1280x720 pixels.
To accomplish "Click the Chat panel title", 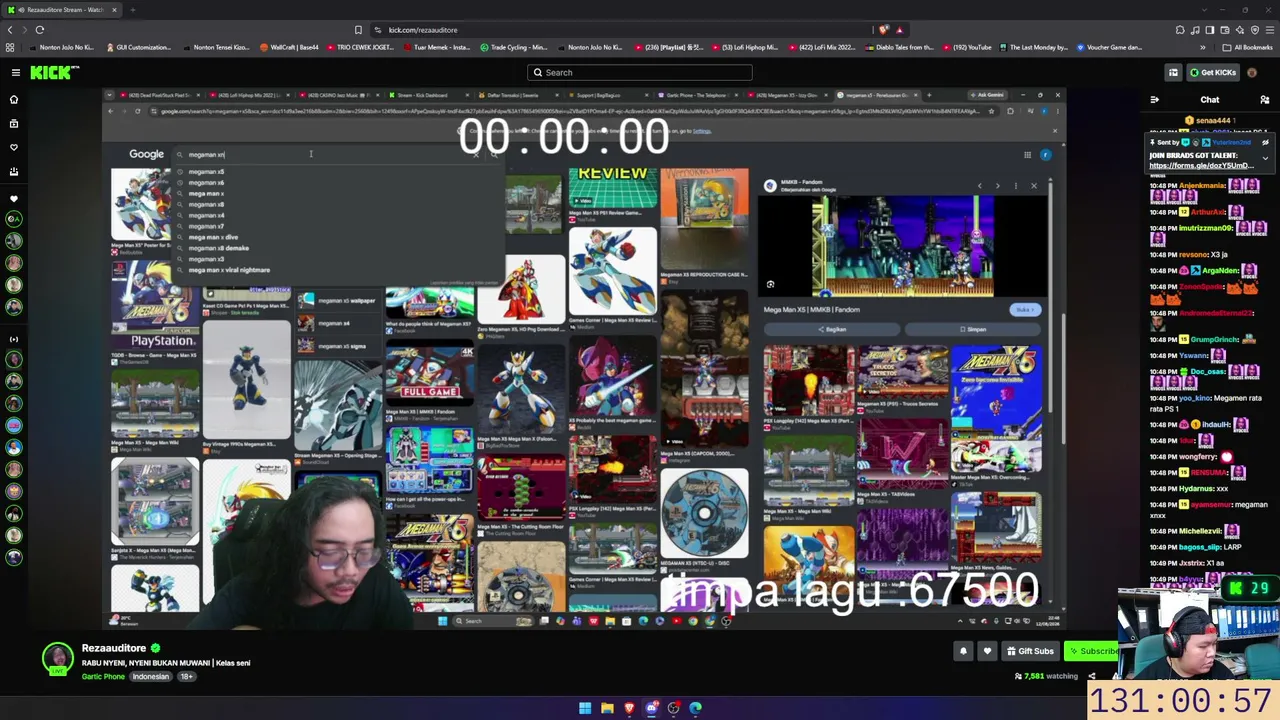I will (x=1210, y=100).
